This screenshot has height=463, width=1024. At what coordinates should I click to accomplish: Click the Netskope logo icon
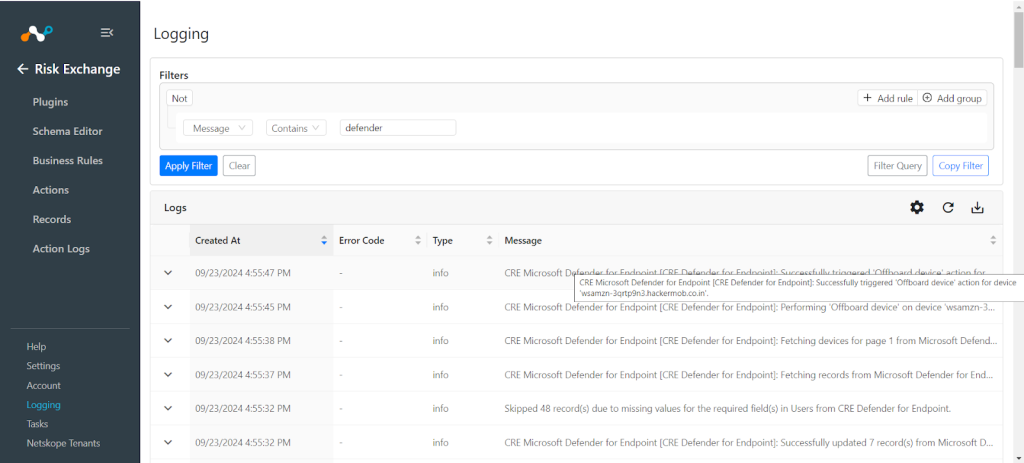point(36,33)
